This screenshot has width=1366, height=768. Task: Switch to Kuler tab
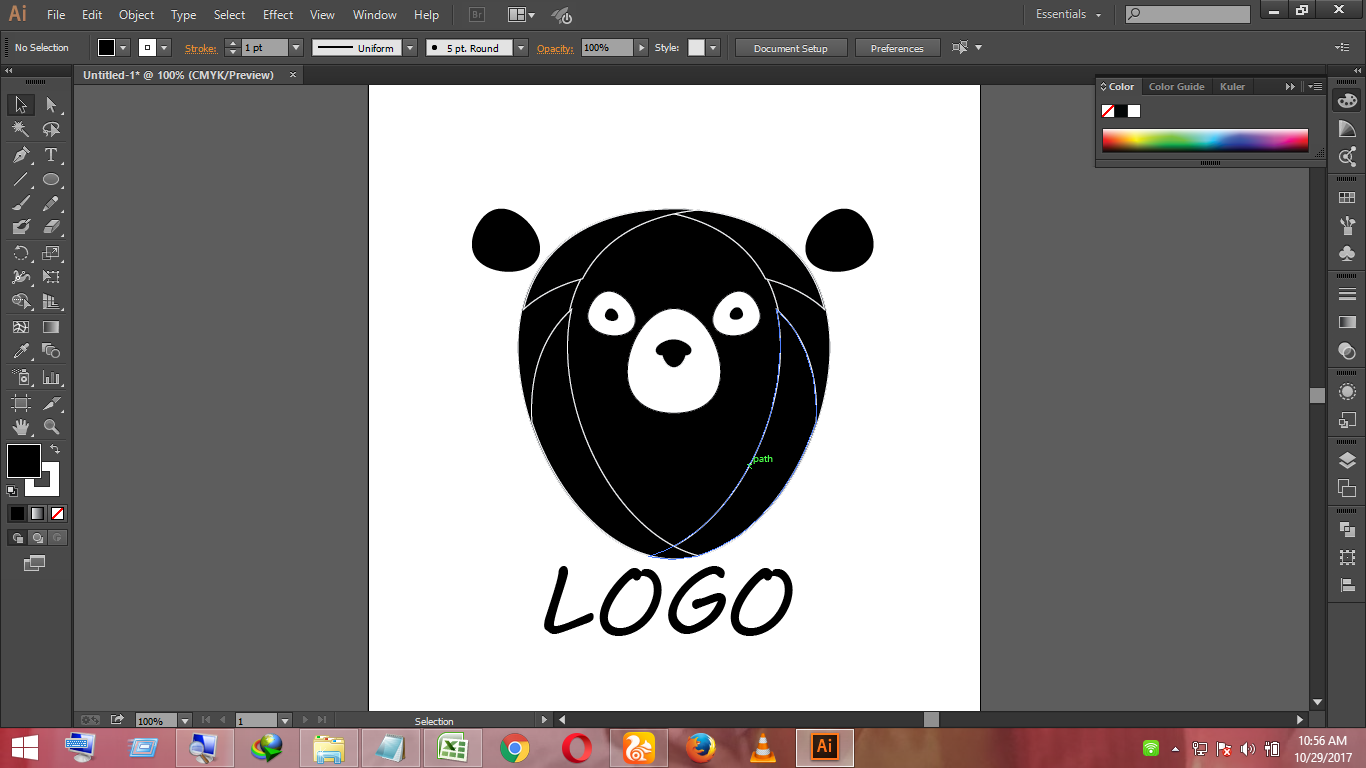tap(1232, 87)
